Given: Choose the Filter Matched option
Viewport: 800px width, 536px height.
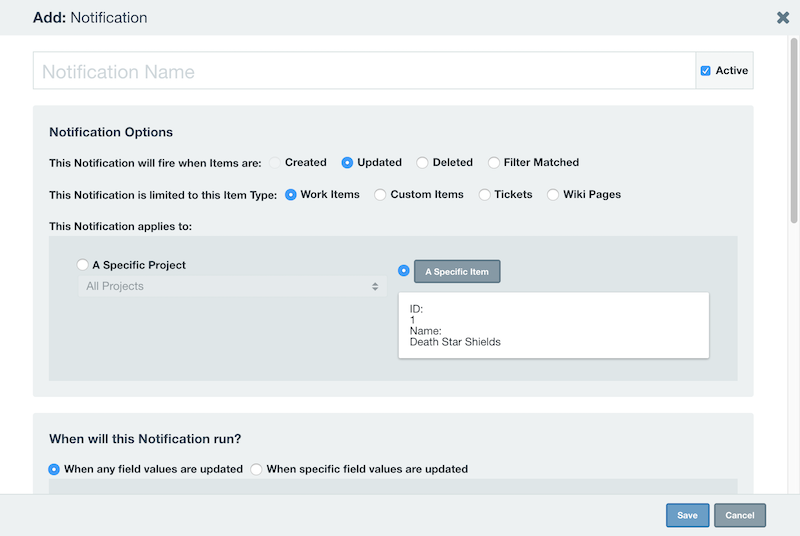Looking at the screenshot, I should click(x=493, y=163).
